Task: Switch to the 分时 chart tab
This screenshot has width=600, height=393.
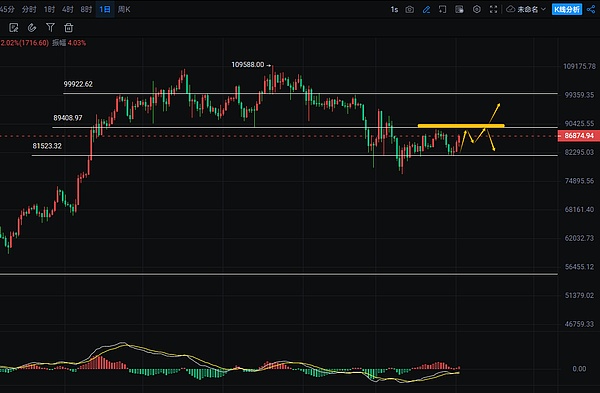Action: [x=29, y=9]
